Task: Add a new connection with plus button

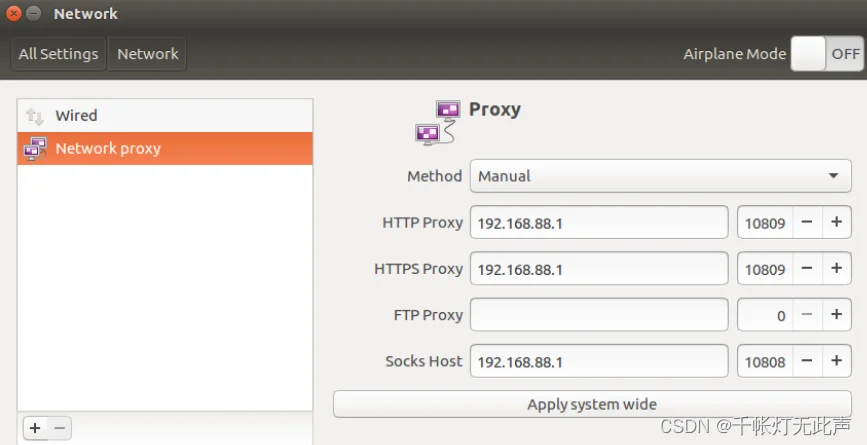Action: point(35,428)
